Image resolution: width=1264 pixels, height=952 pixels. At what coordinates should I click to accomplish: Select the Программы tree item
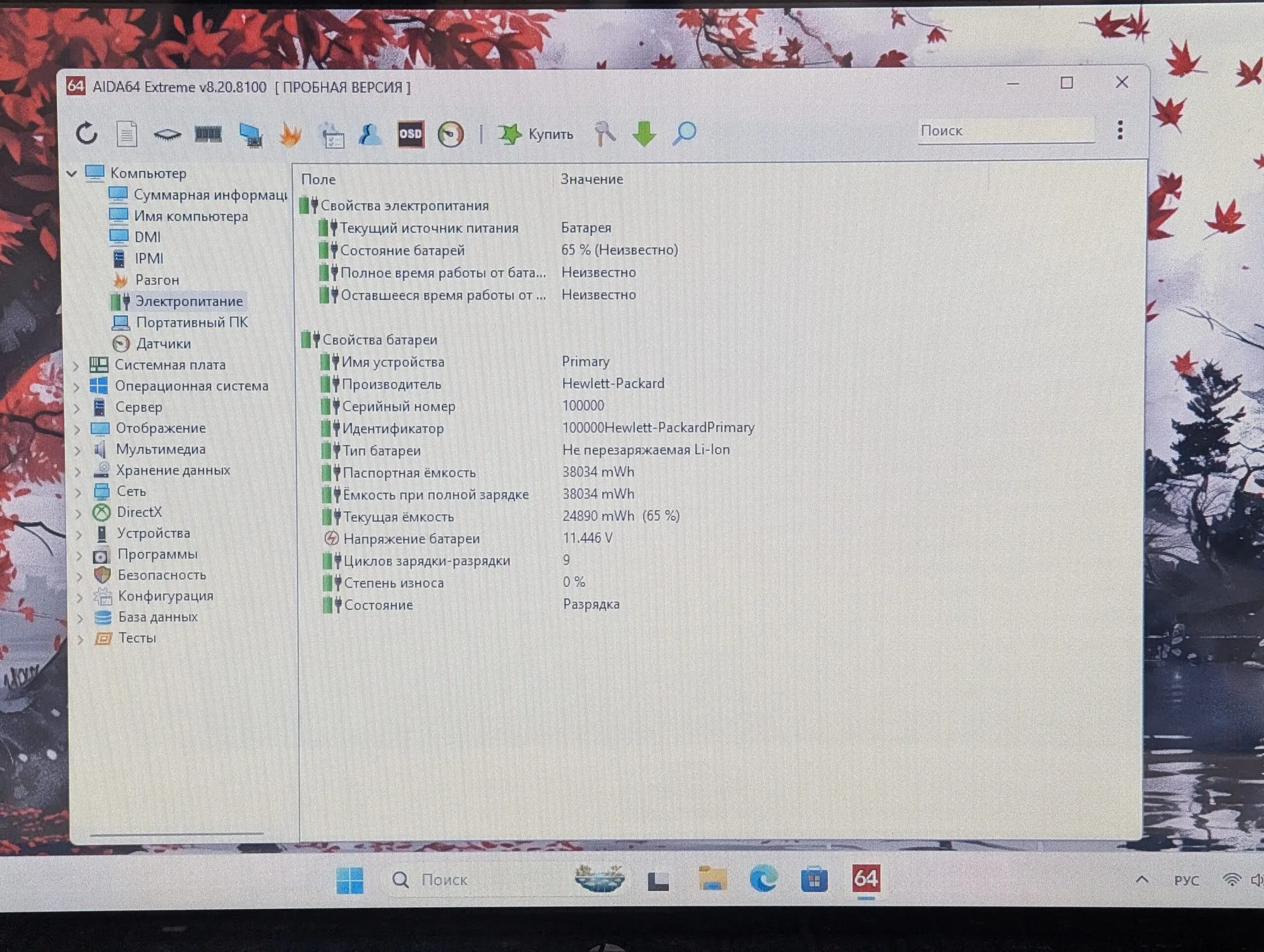[x=145, y=554]
